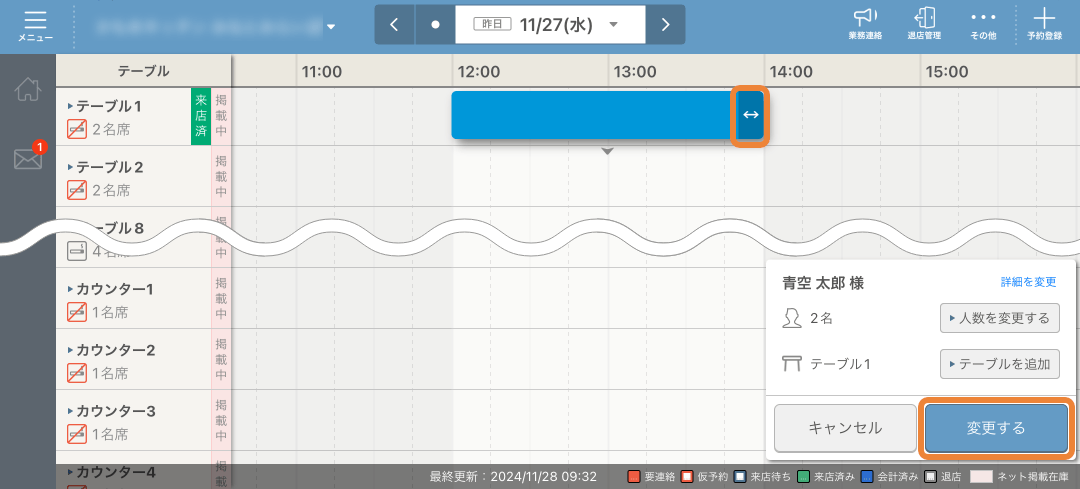Click the 来店済 status tag on テーブル1
This screenshot has width=1080, height=489.
click(200, 116)
